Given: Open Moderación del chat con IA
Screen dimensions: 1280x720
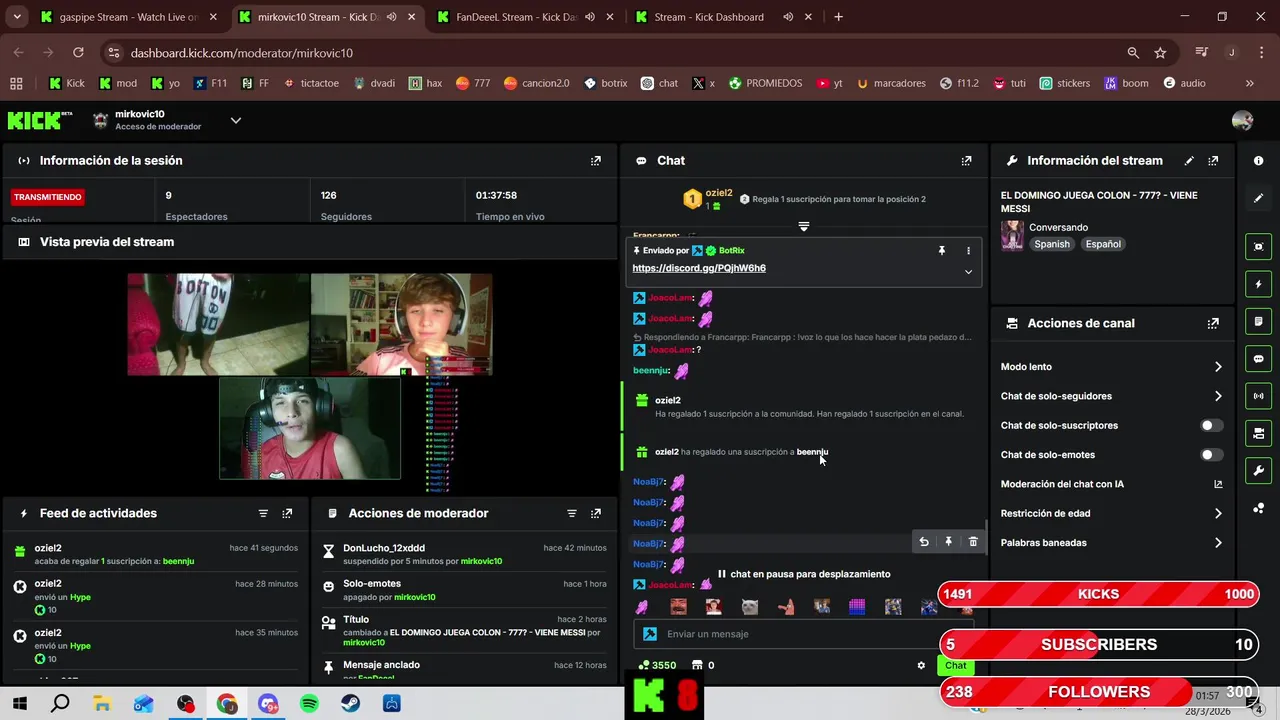Looking at the screenshot, I should coord(1111,484).
